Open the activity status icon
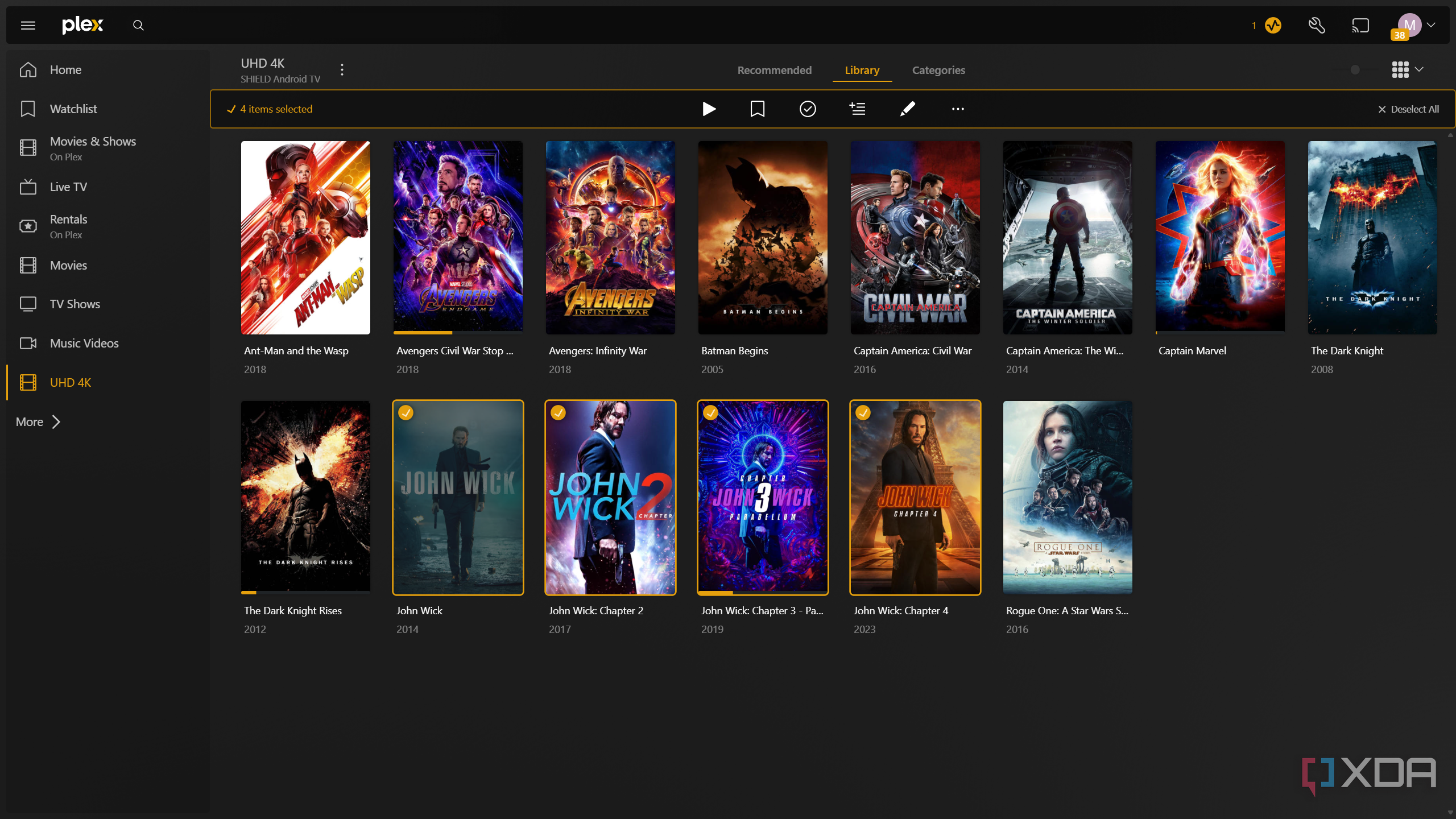1456x819 pixels. [x=1273, y=26]
